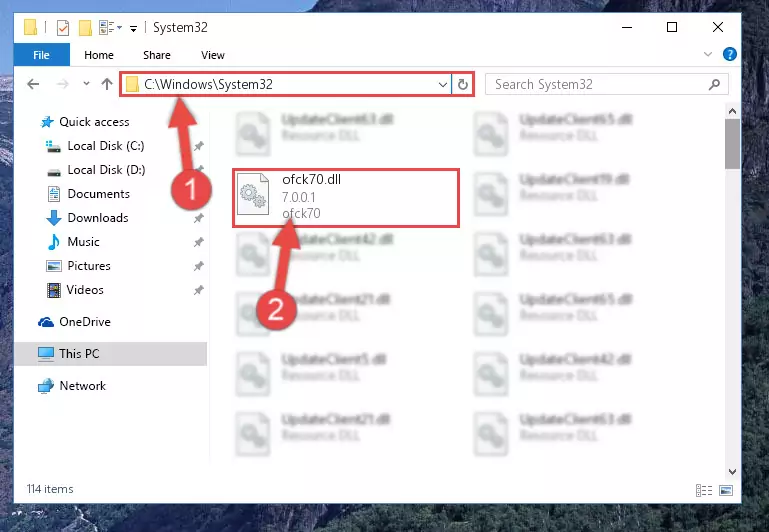The width and height of the screenshot is (769, 532).
Task: Open Documents in the sidebar
Action: click(99, 194)
